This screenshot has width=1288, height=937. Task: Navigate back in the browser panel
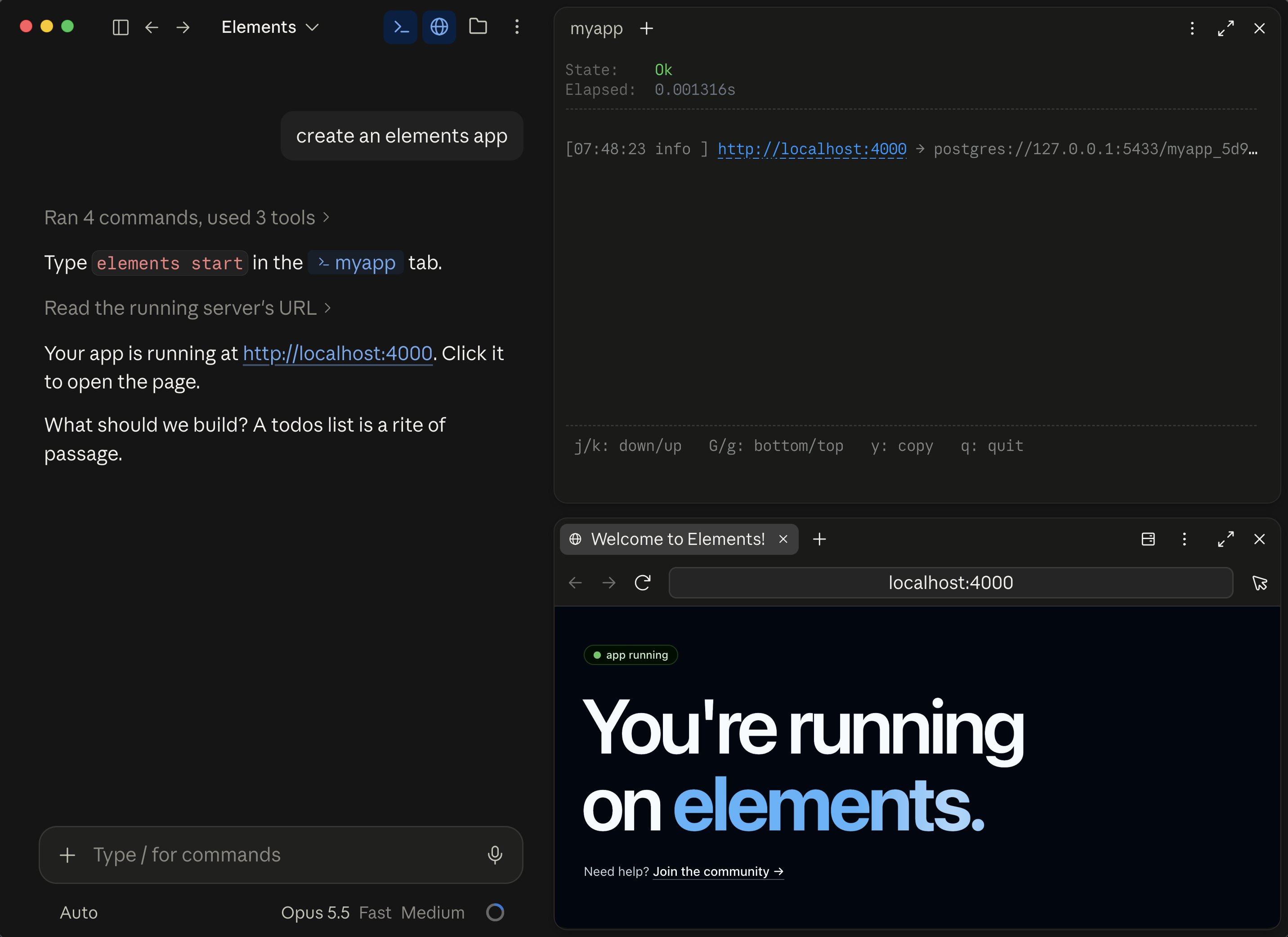pyautogui.click(x=575, y=583)
